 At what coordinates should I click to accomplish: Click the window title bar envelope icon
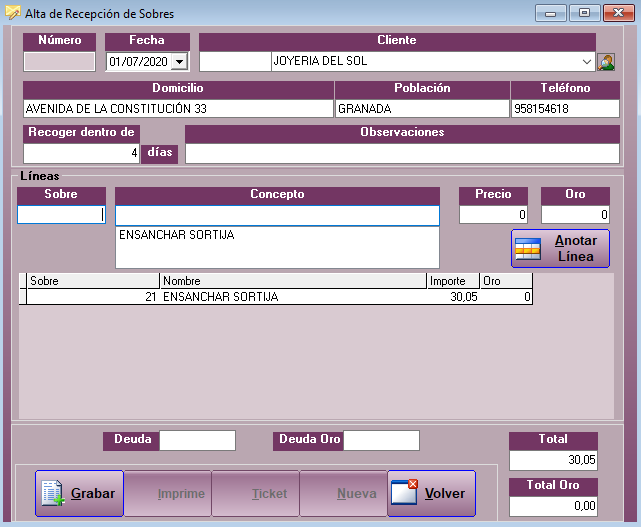point(13,13)
